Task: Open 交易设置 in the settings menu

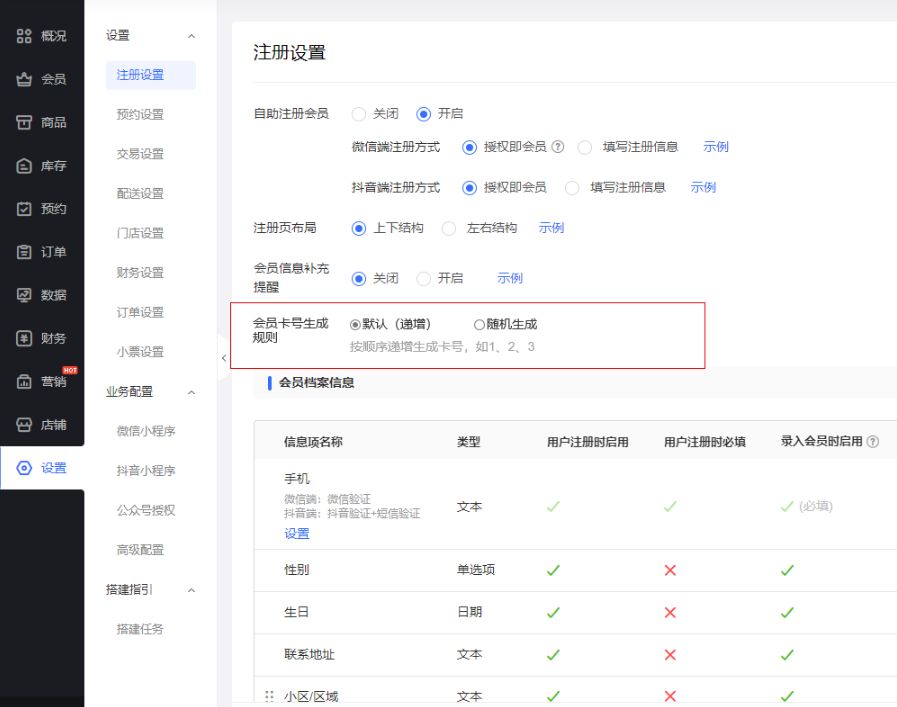Action: pos(140,154)
